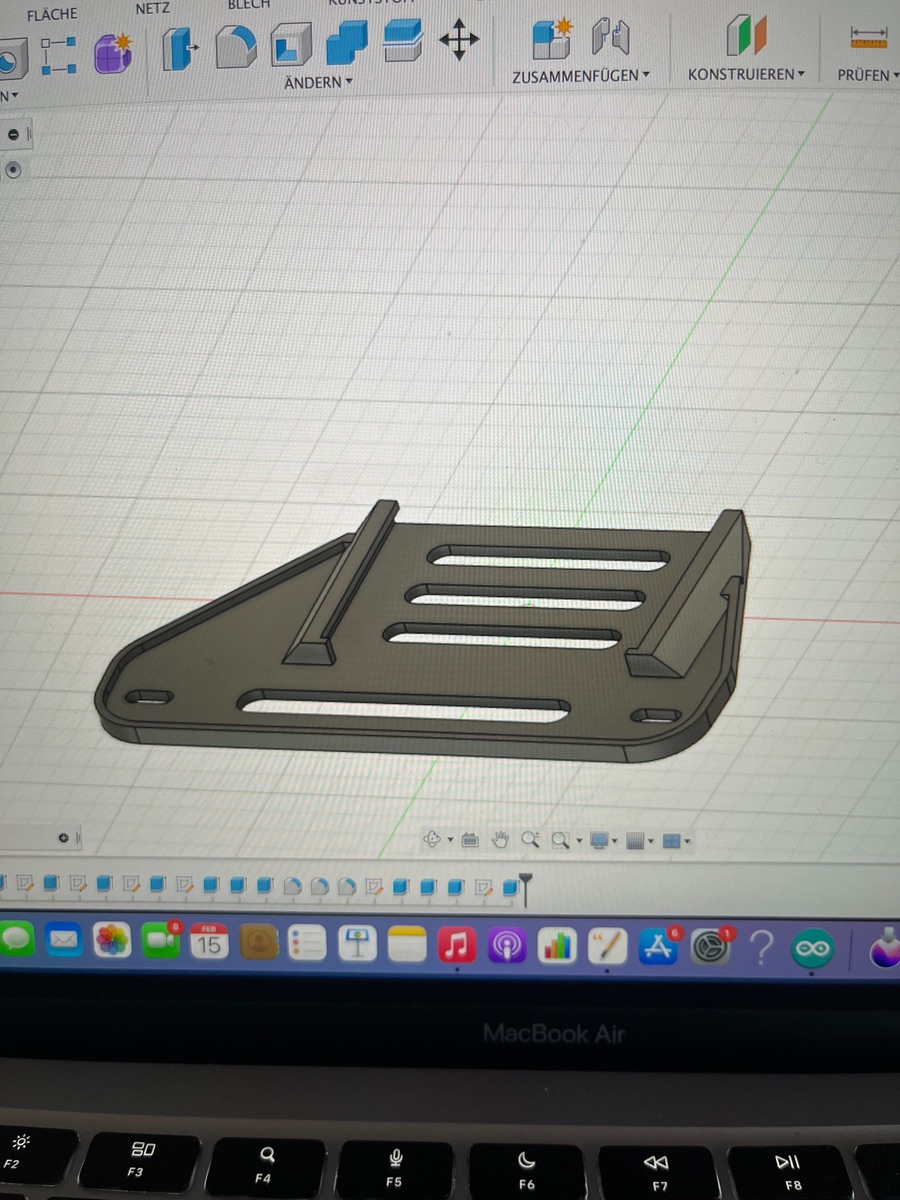Expand the KONSTRUIEREN dropdown
Screen dimensions: 900x1200
(746, 75)
